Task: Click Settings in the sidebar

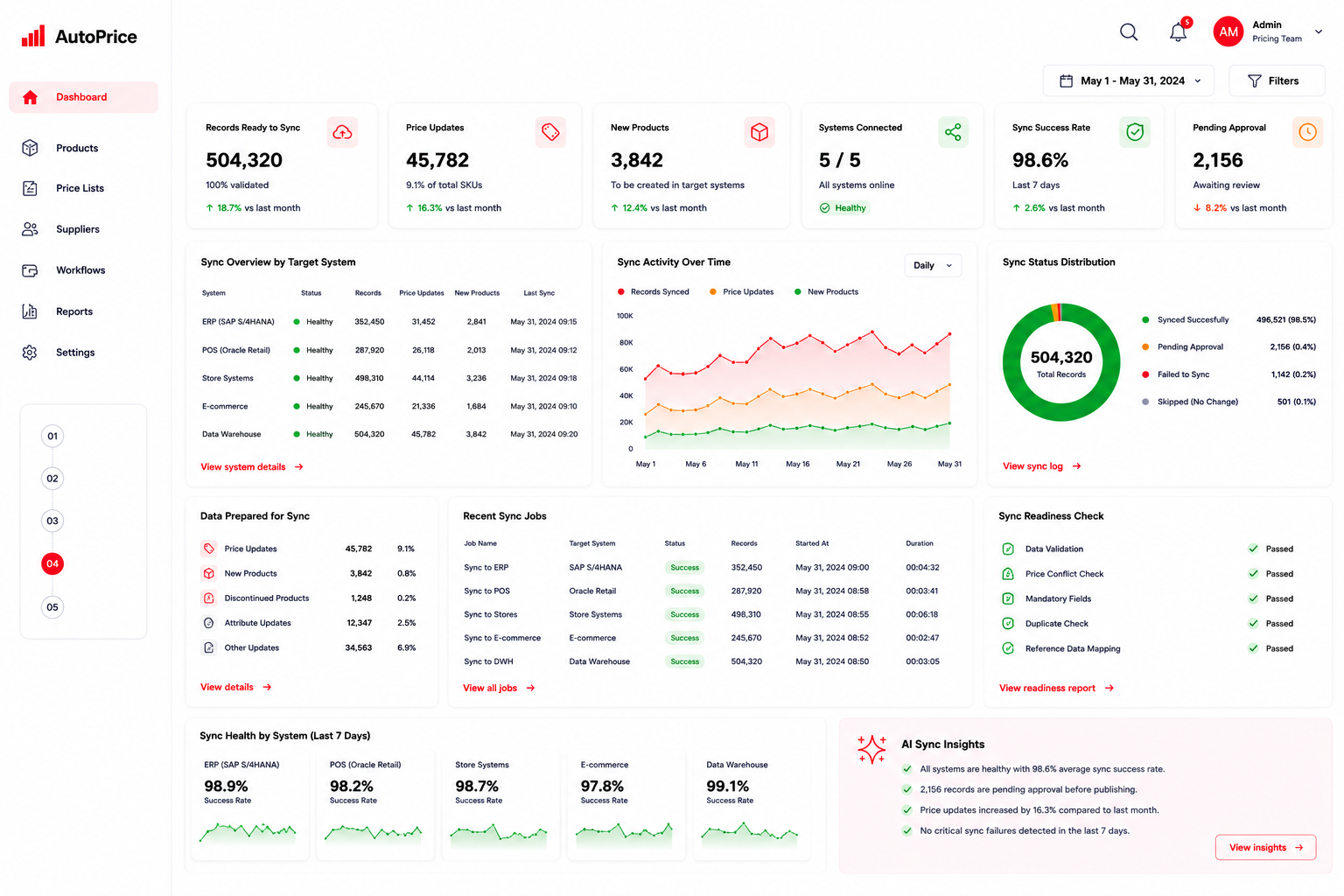Action: coord(75,353)
